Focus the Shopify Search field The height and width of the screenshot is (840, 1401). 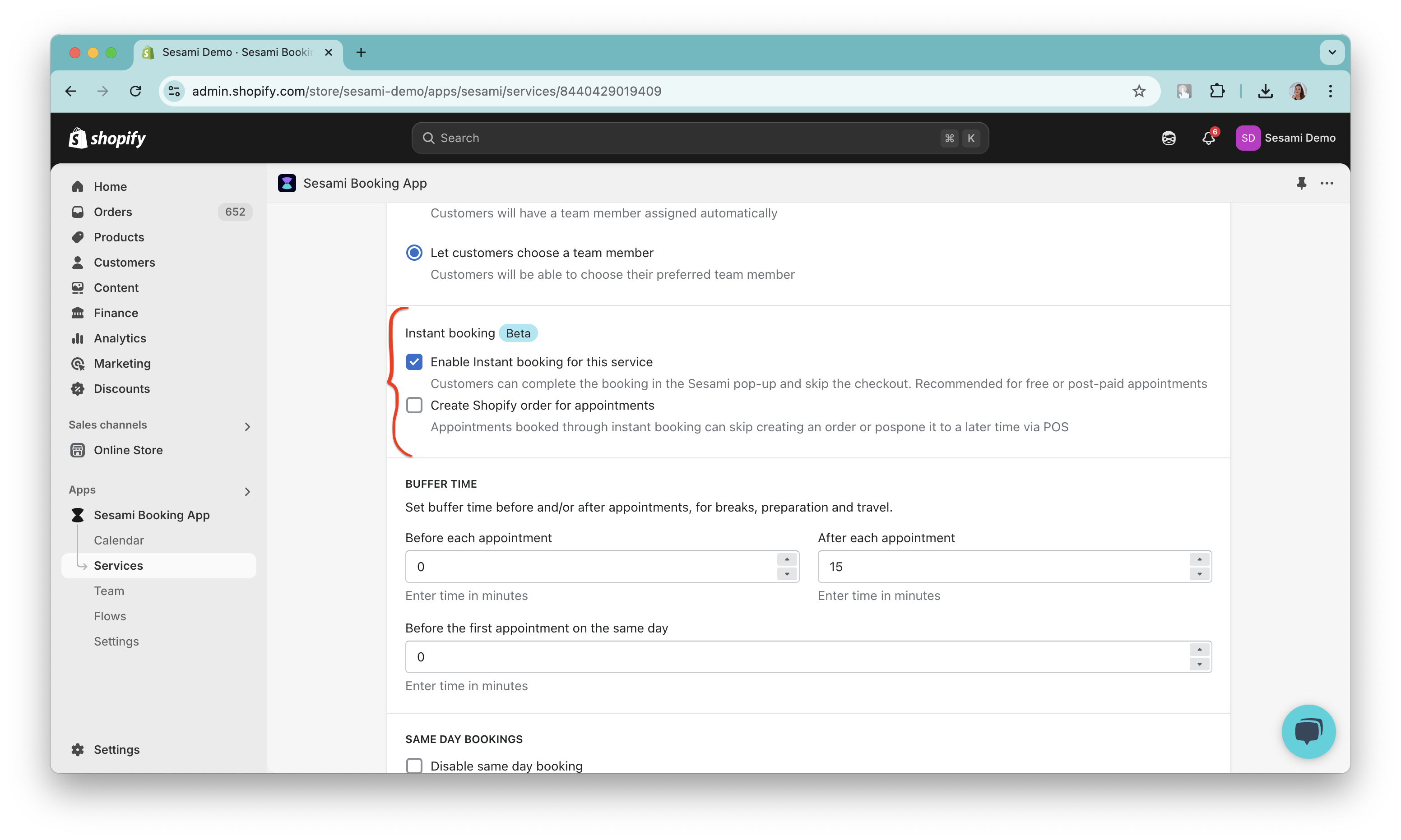[700, 138]
